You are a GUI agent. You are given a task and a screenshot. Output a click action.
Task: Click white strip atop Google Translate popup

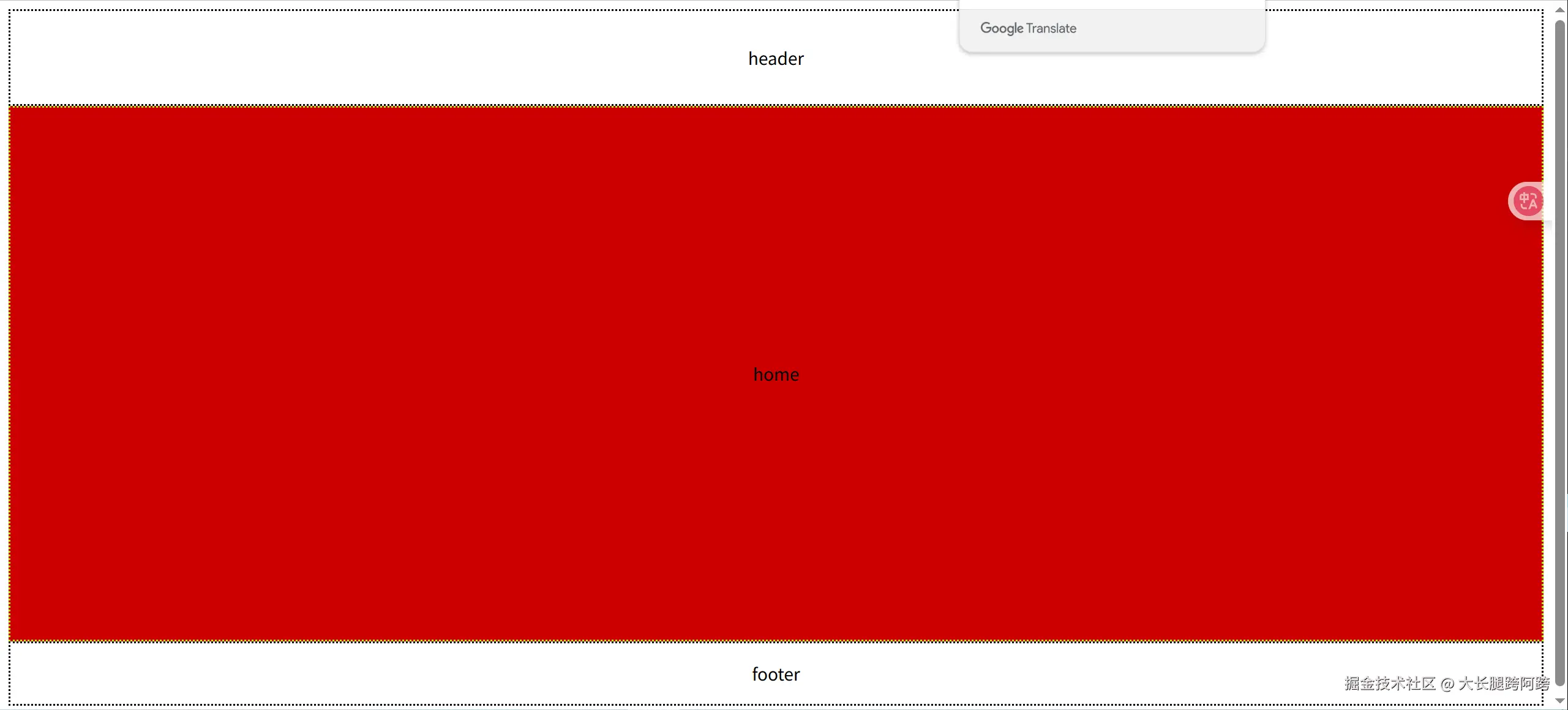[x=1111, y=4]
